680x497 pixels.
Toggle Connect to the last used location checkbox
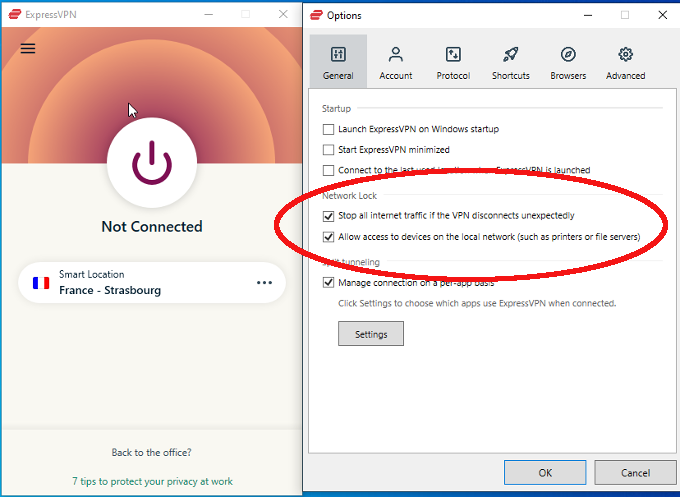(x=328, y=170)
